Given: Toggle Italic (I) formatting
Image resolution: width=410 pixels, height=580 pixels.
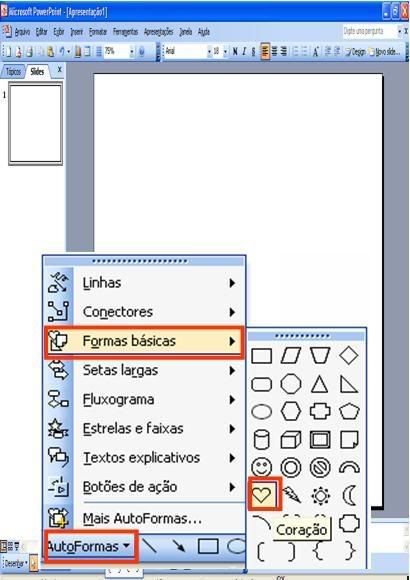Looking at the screenshot, I should (x=244, y=51).
